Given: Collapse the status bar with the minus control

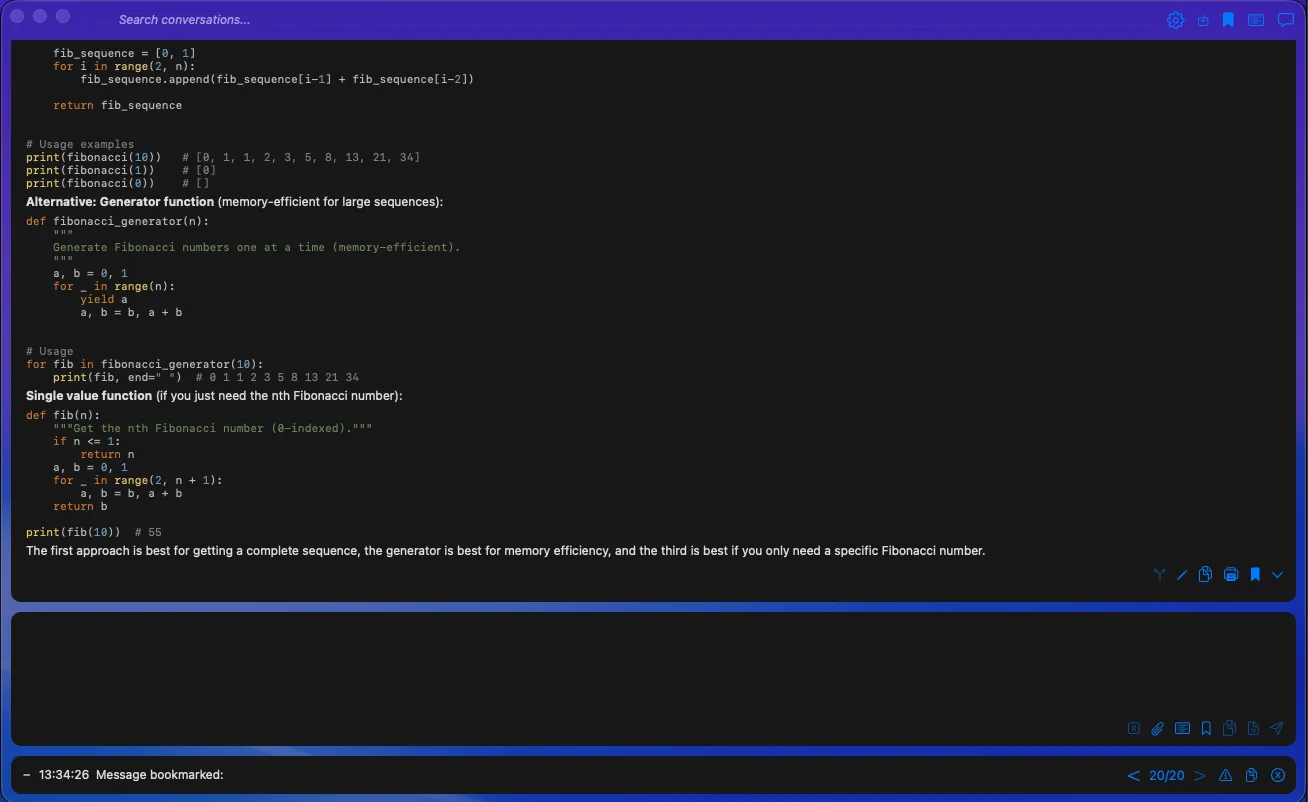Looking at the screenshot, I should pyautogui.click(x=24, y=774).
